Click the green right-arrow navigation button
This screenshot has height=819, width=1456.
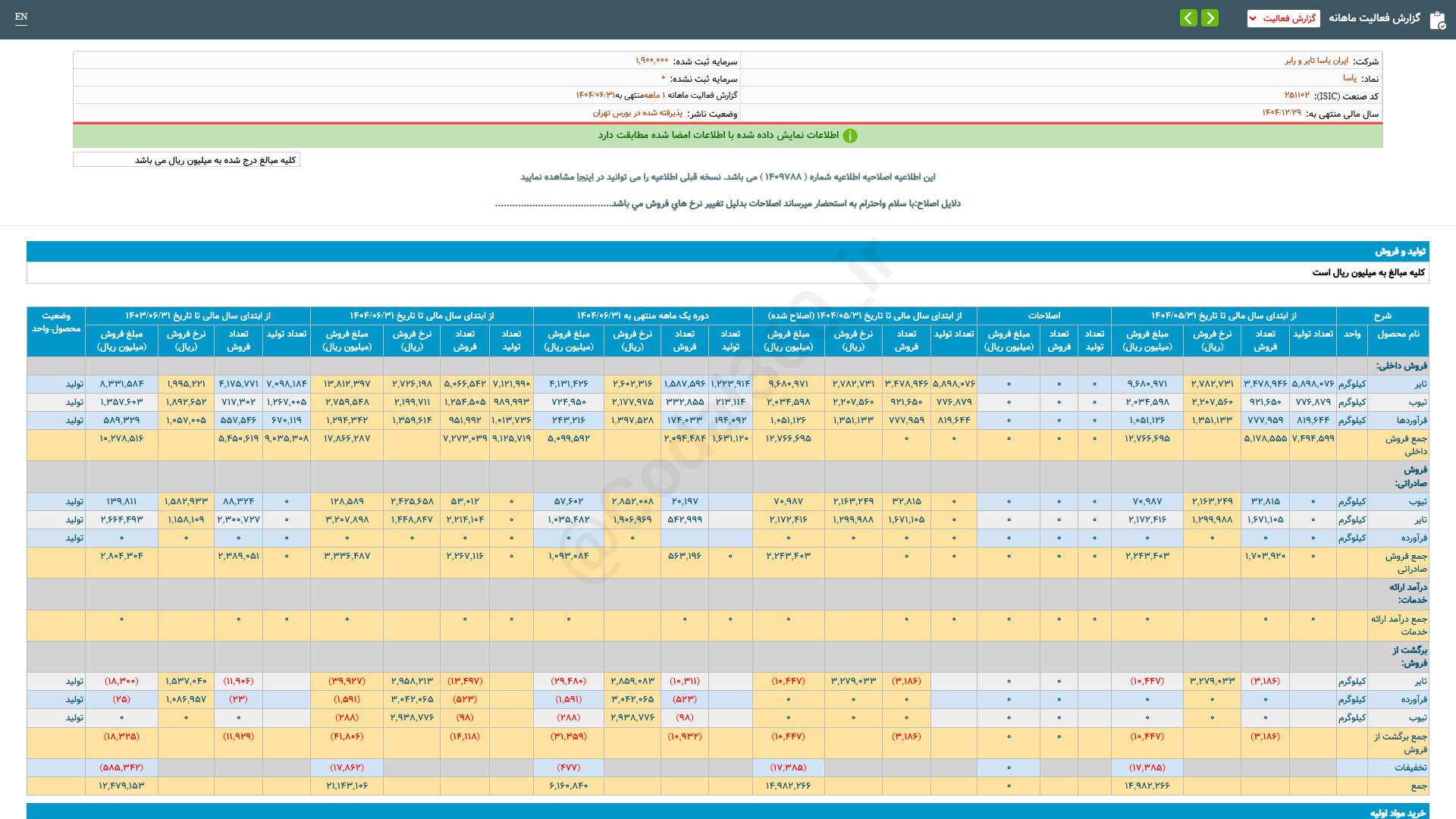[1210, 18]
